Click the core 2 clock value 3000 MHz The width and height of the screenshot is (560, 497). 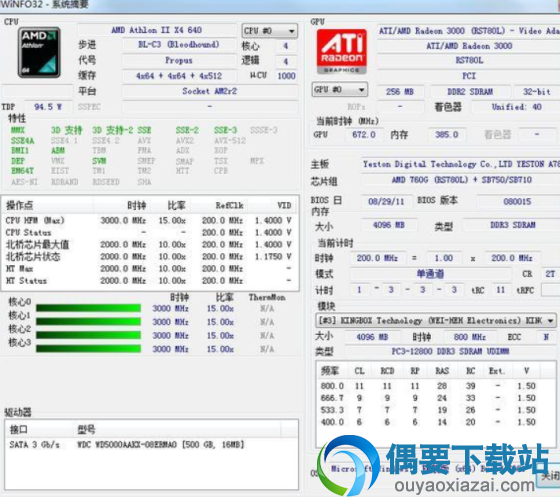(170, 336)
